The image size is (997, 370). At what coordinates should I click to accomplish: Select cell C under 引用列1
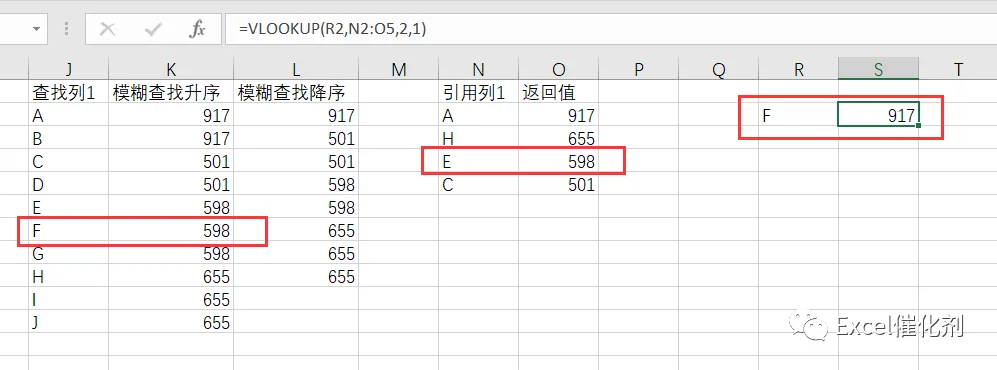click(479, 184)
